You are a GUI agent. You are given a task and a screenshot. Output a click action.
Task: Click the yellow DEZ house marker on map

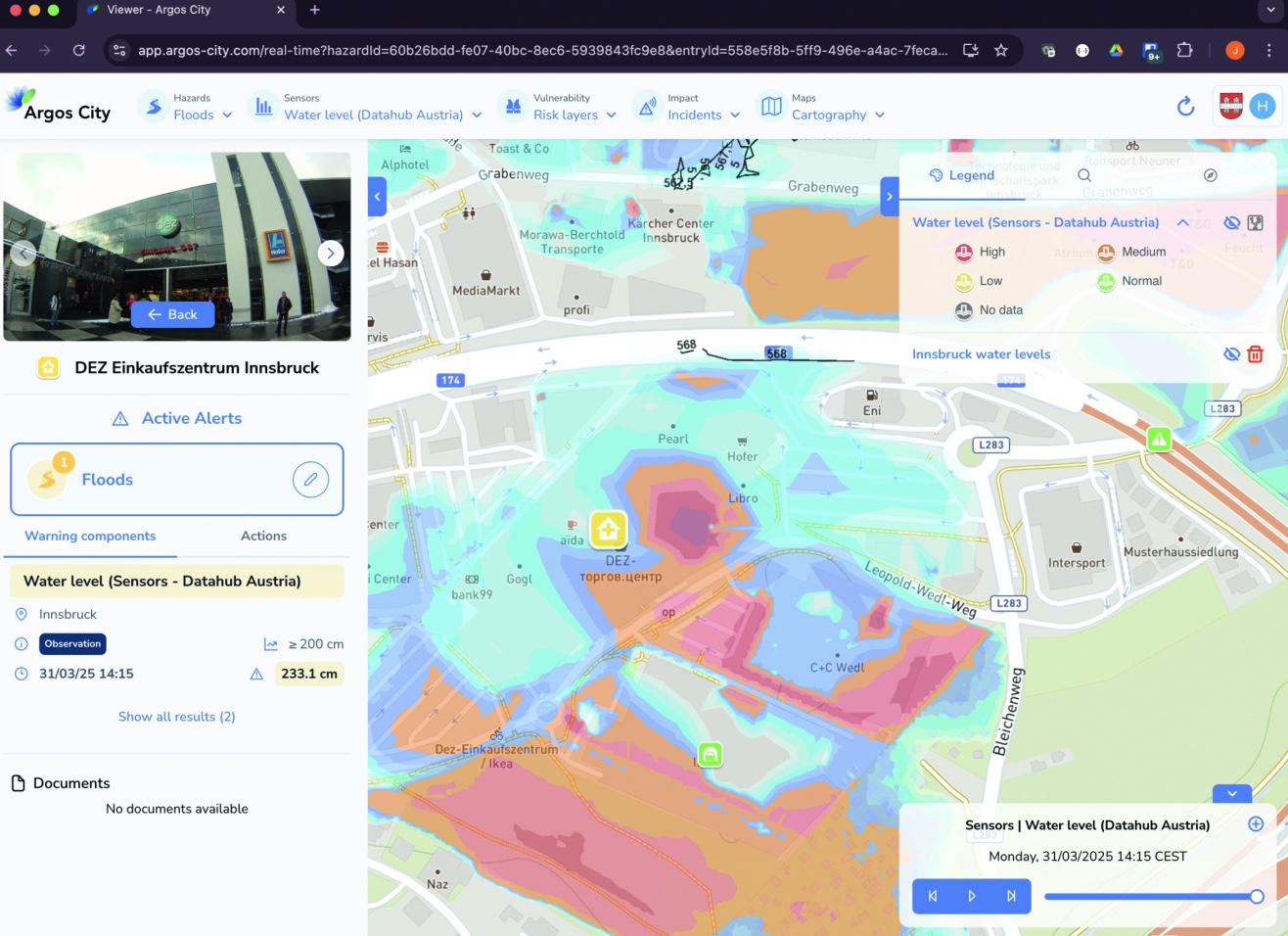pos(608,530)
